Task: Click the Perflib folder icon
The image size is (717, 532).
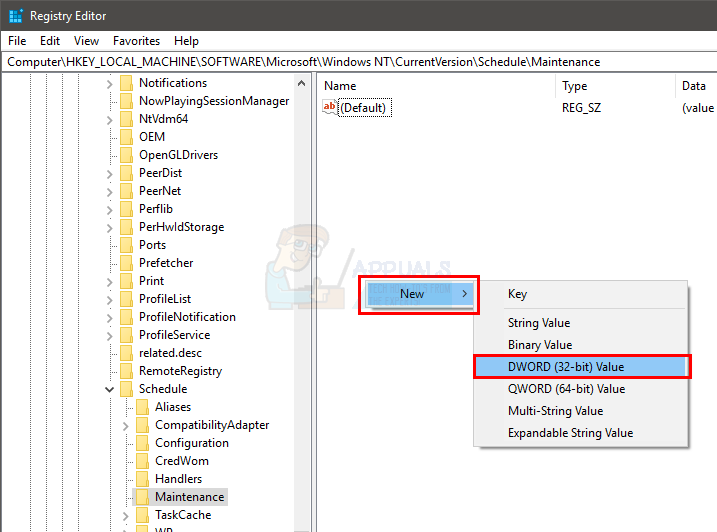Action: [x=127, y=209]
